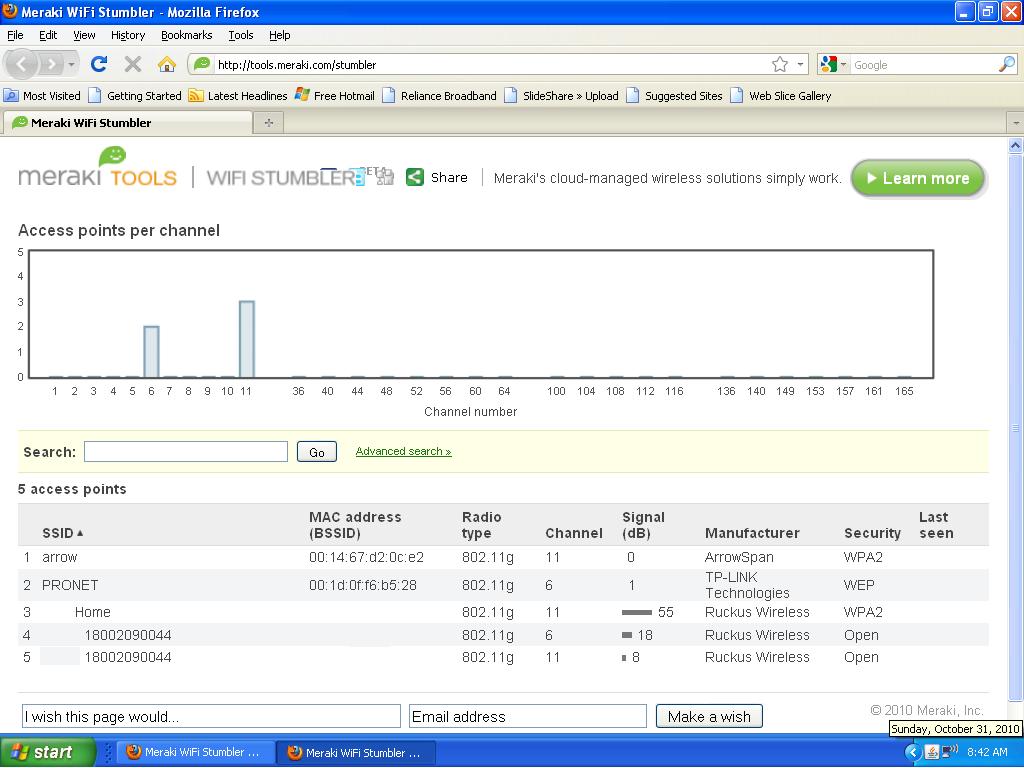Select the Meraki WiFi Stumbler tab
Screen dimensions: 1024x768
[127, 122]
